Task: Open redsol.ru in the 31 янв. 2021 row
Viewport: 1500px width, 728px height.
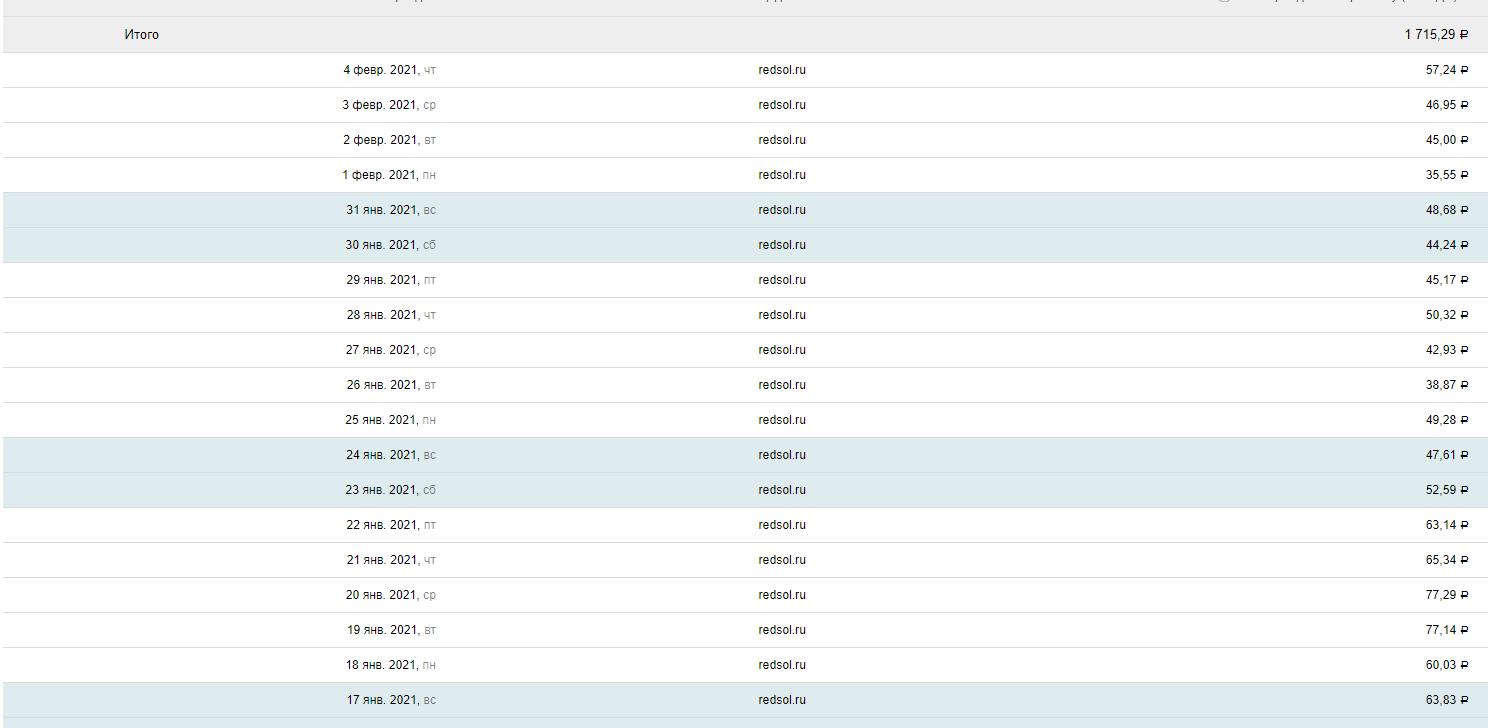Action: (x=781, y=210)
